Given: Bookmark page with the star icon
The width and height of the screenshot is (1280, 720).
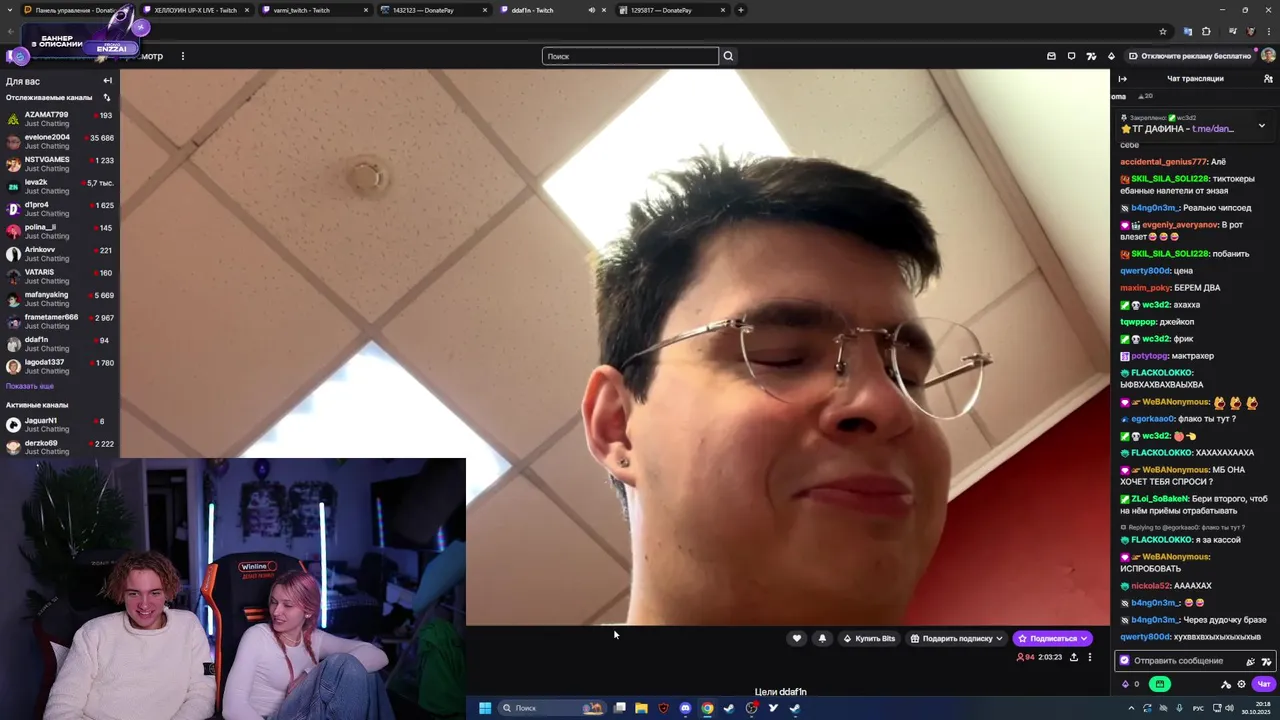Looking at the screenshot, I should click(1162, 31).
